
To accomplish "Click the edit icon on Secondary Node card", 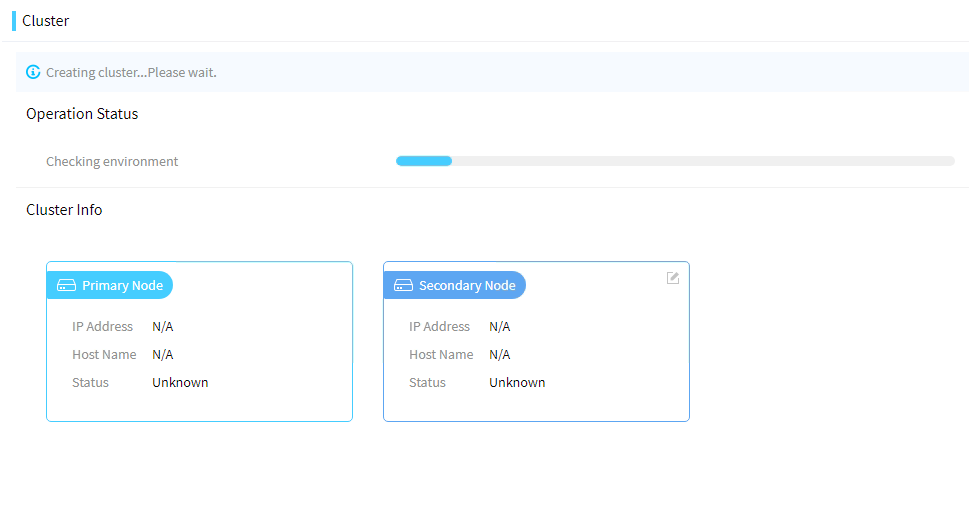I will point(673,278).
